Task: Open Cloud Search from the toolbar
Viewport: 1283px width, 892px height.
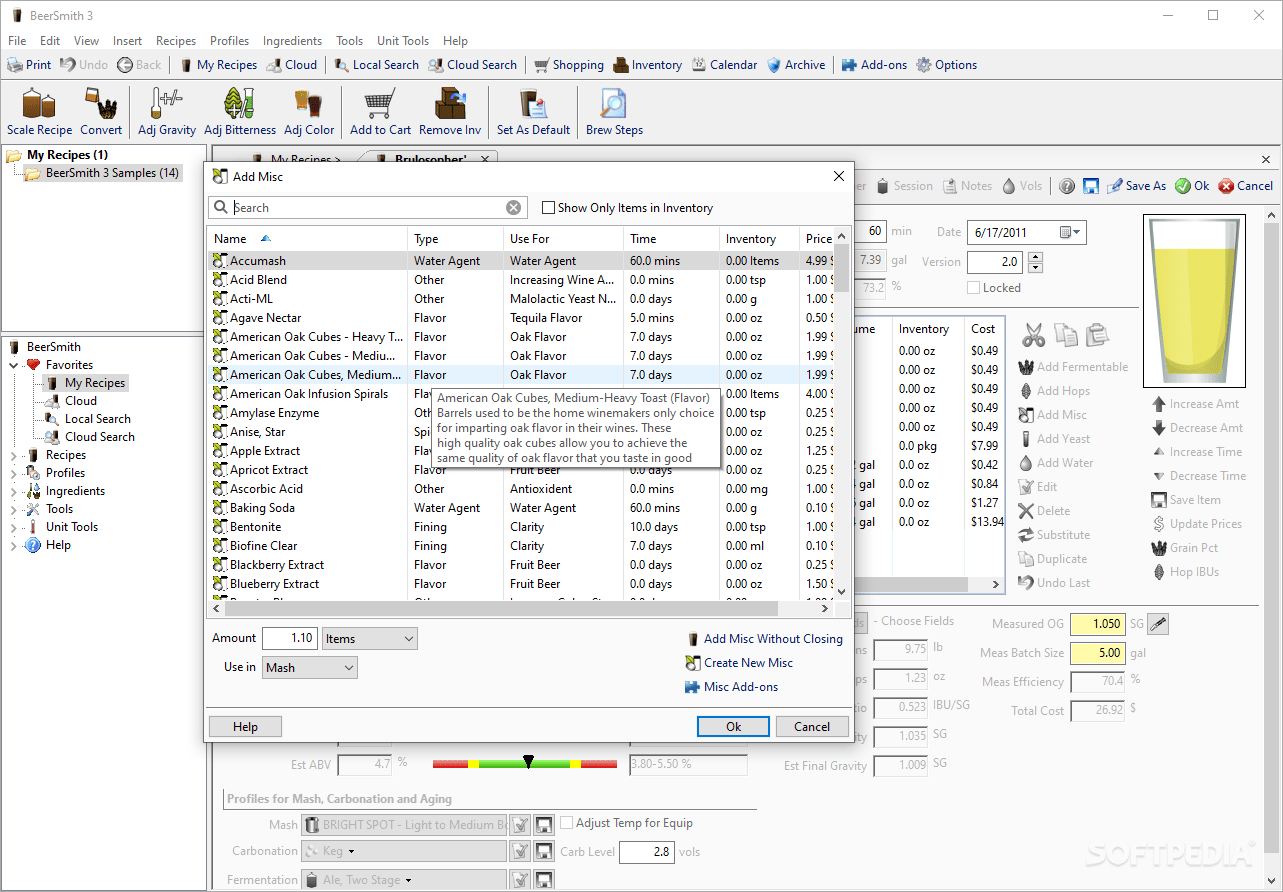Action: [x=473, y=65]
